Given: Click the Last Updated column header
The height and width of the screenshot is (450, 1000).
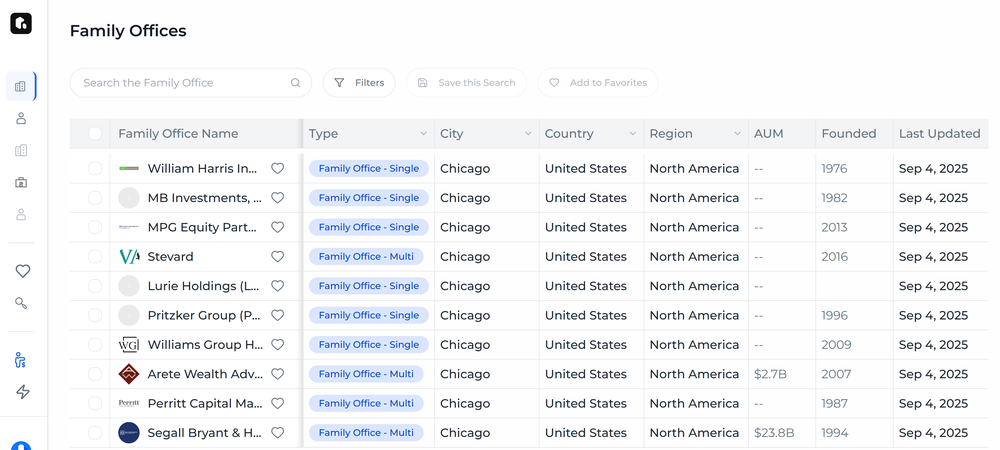Looking at the screenshot, I should click(x=939, y=134).
